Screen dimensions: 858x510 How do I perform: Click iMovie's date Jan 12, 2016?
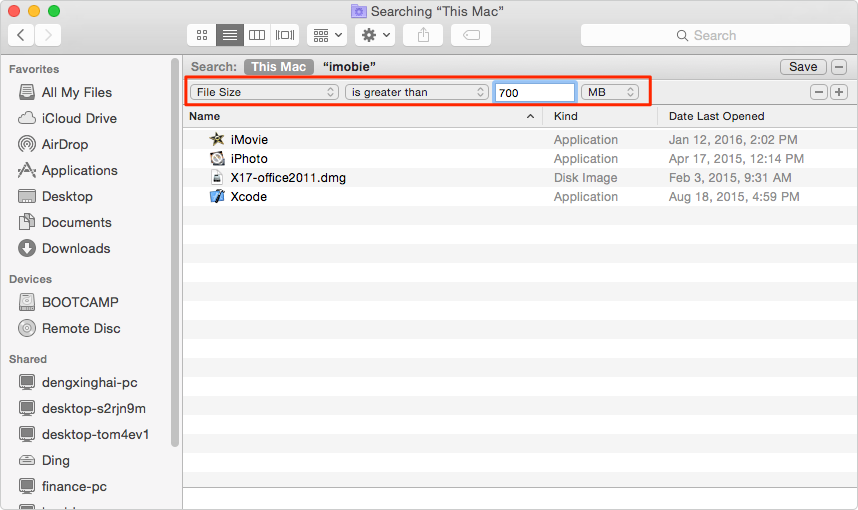point(733,140)
